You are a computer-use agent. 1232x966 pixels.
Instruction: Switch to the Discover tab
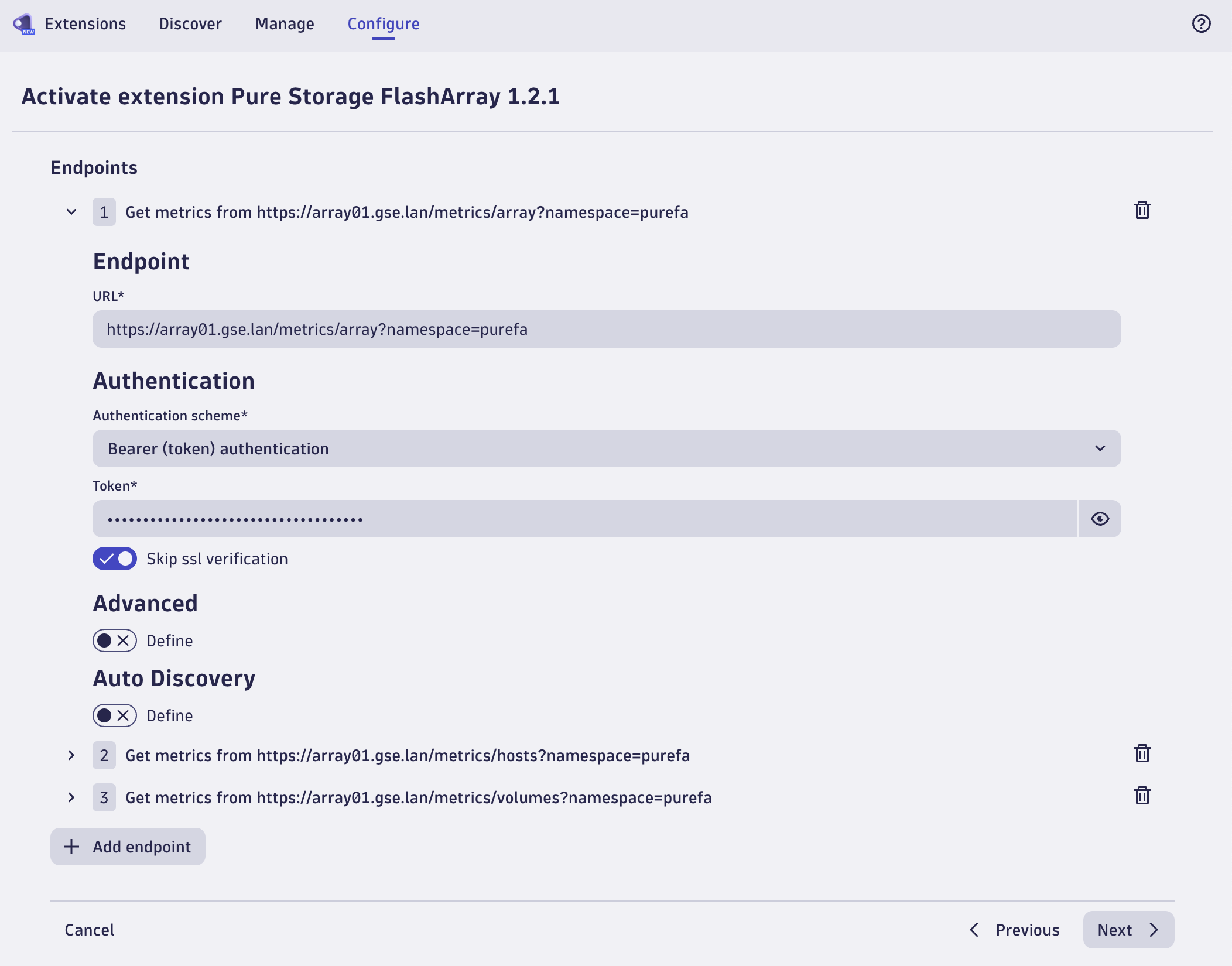[x=190, y=24]
